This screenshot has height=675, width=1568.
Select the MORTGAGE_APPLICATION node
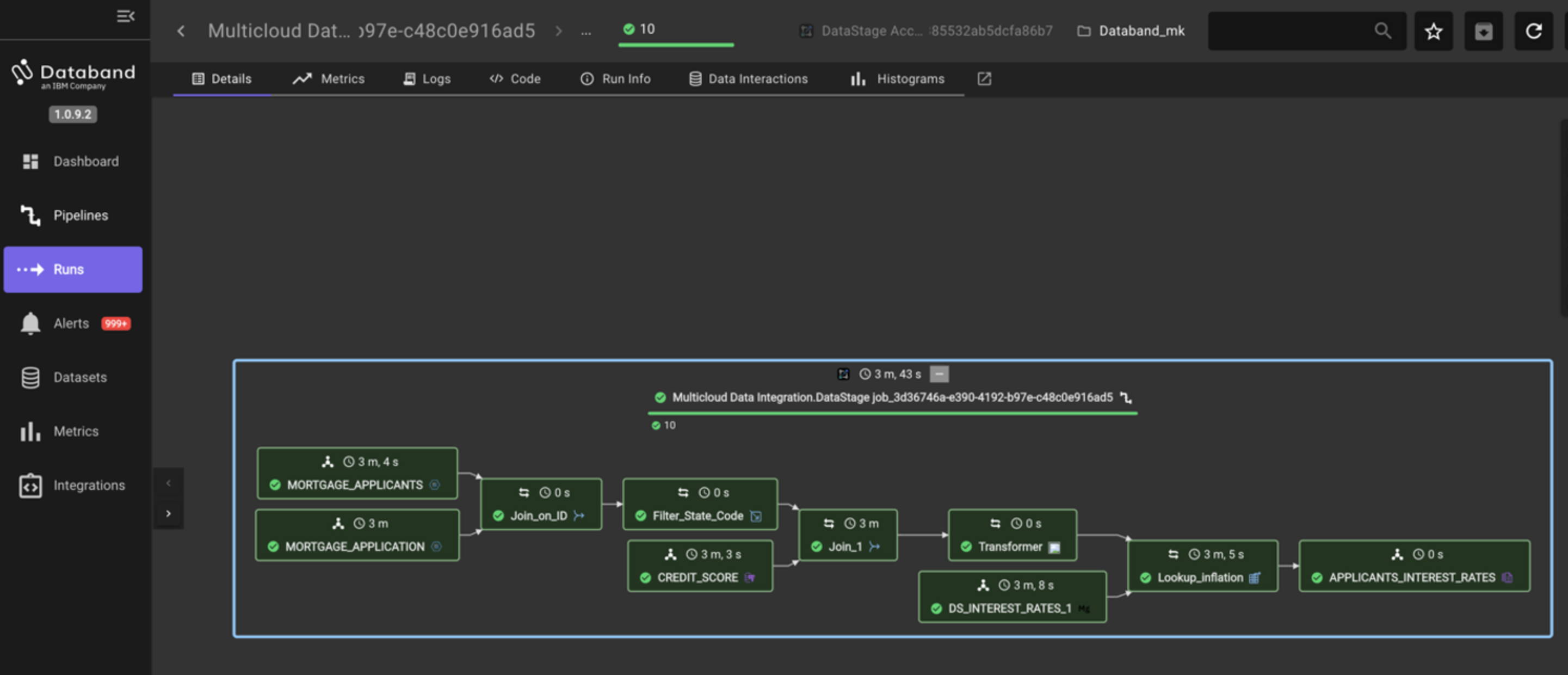357,535
